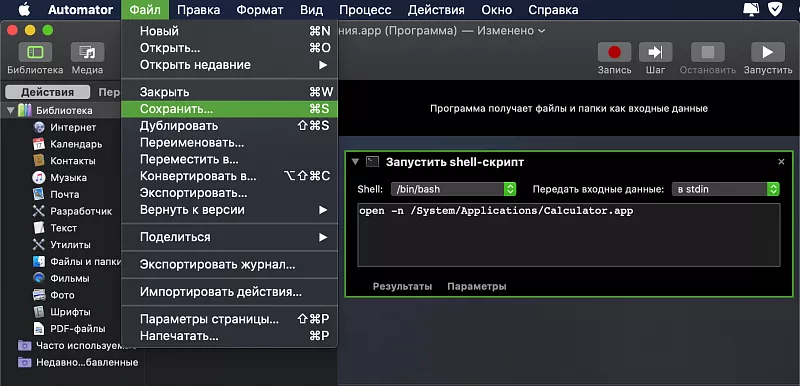This screenshot has height=386, width=800.
Task: Select the Музыка category icon
Action: pyautogui.click(x=39, y=177)
